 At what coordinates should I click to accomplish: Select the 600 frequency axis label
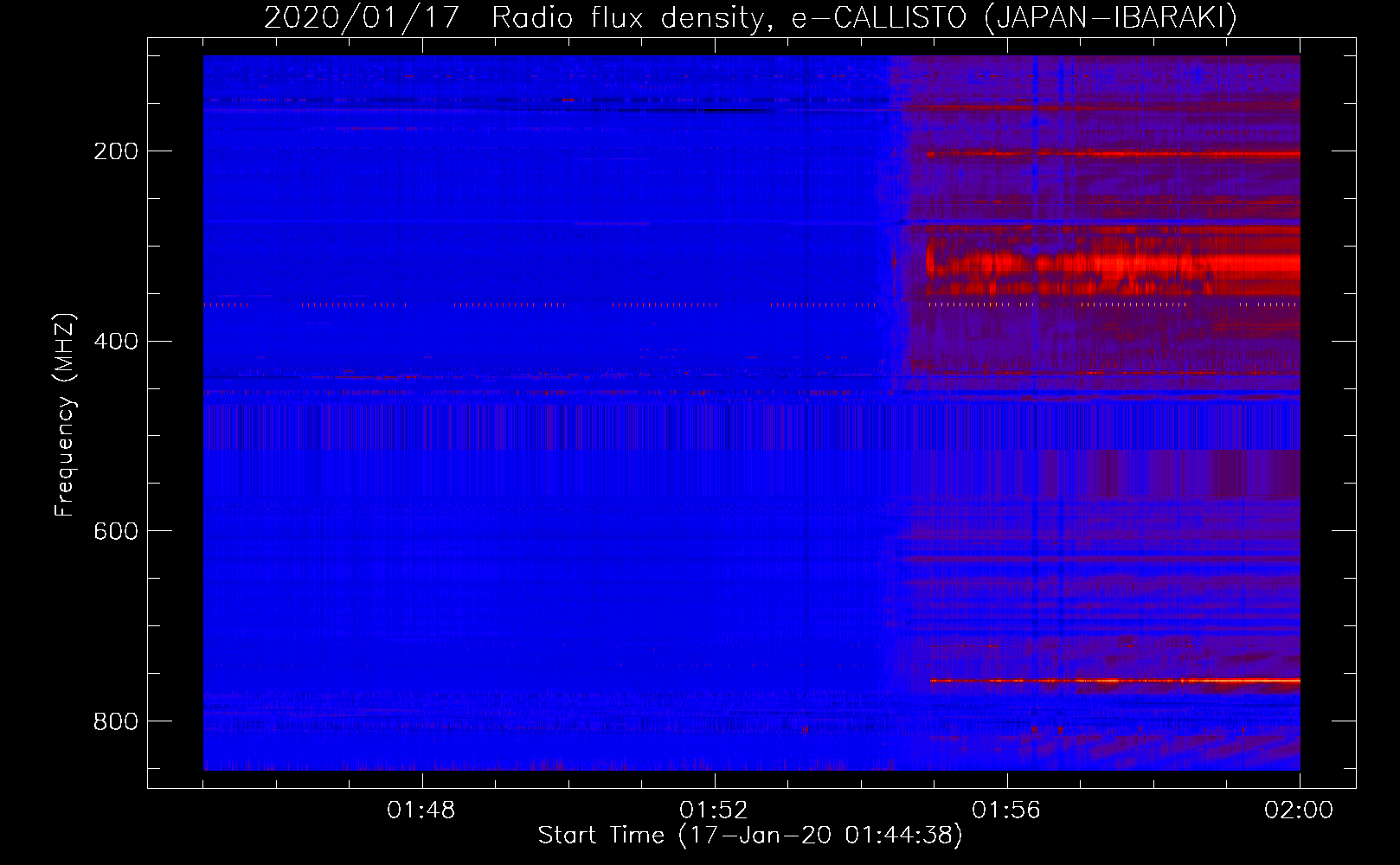coord(116,531)
